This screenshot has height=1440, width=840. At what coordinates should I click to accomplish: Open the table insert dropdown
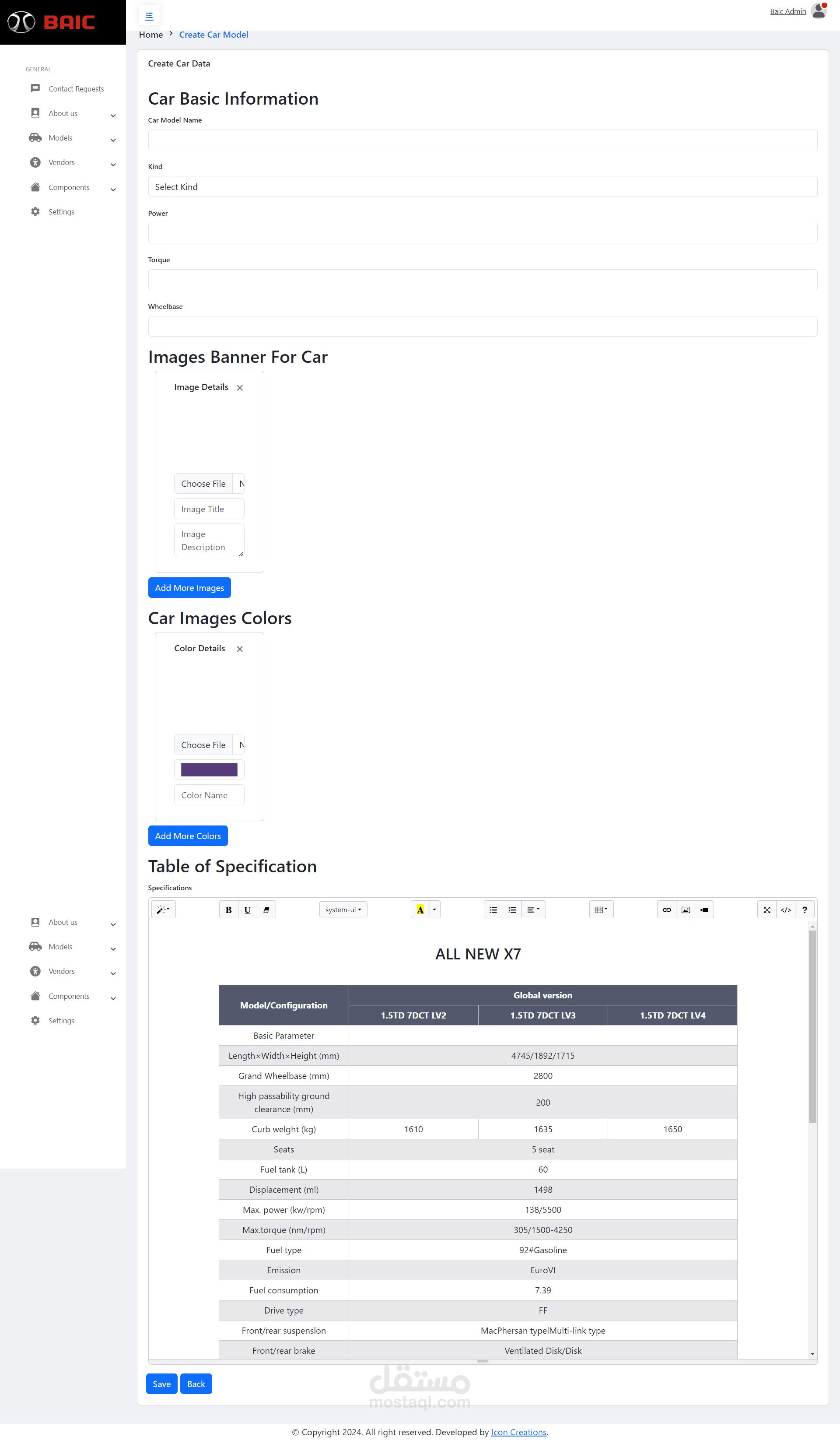coord(601,910)
